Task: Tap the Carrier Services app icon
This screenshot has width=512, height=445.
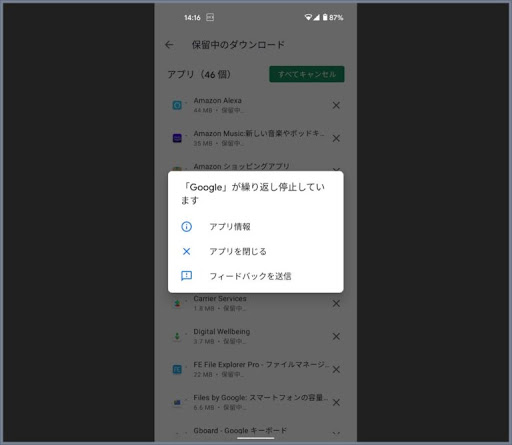Action: click(x=177, y=303)
